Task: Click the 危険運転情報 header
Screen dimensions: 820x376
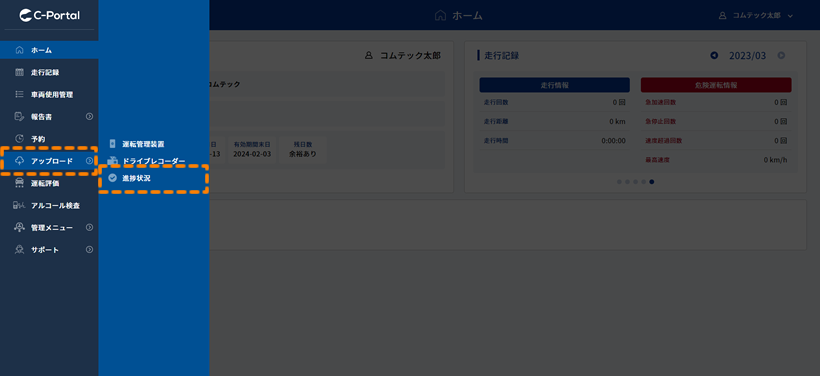Action: [x=716, y=85]
